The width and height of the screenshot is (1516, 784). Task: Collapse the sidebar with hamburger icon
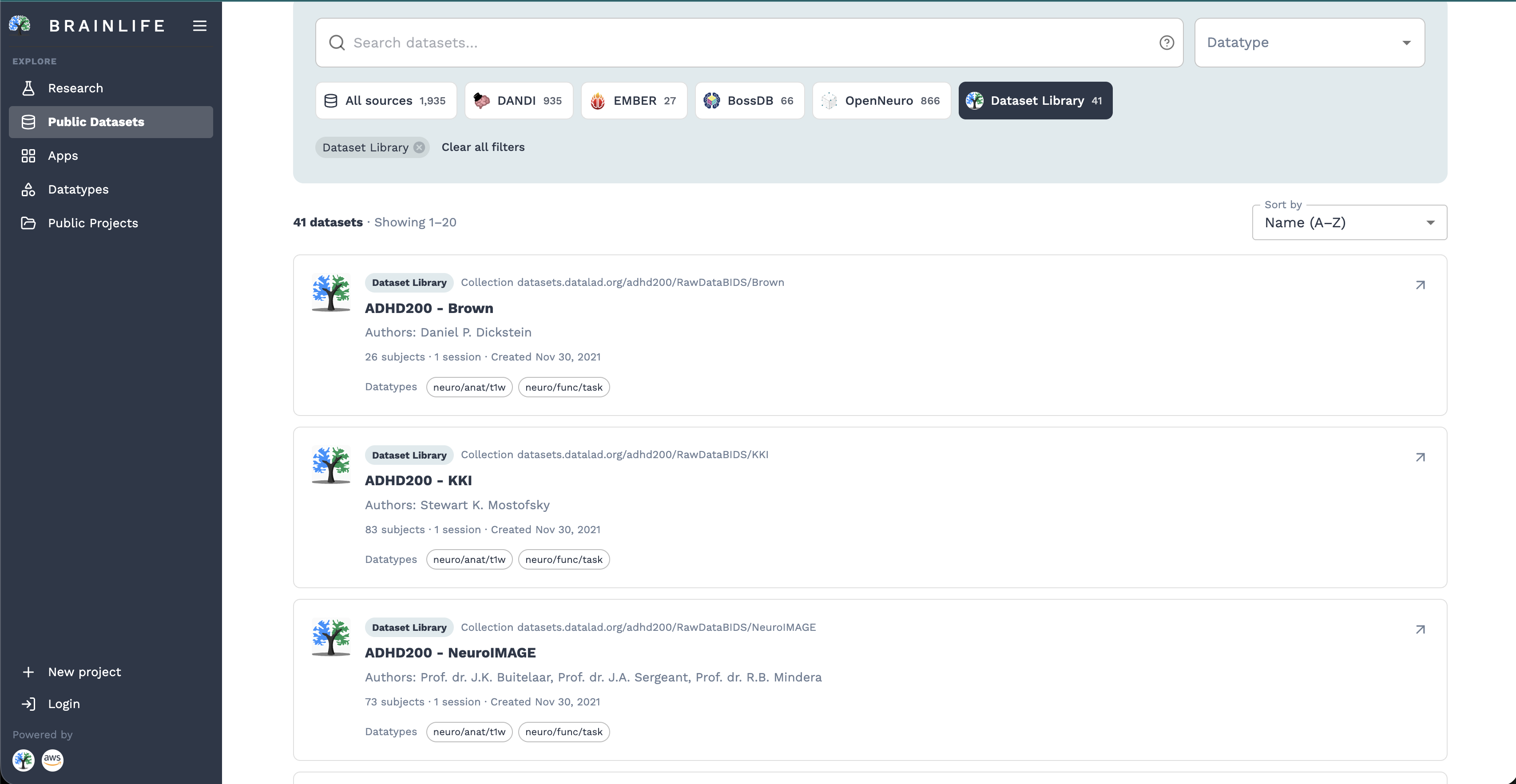click(x=199, y=25)
